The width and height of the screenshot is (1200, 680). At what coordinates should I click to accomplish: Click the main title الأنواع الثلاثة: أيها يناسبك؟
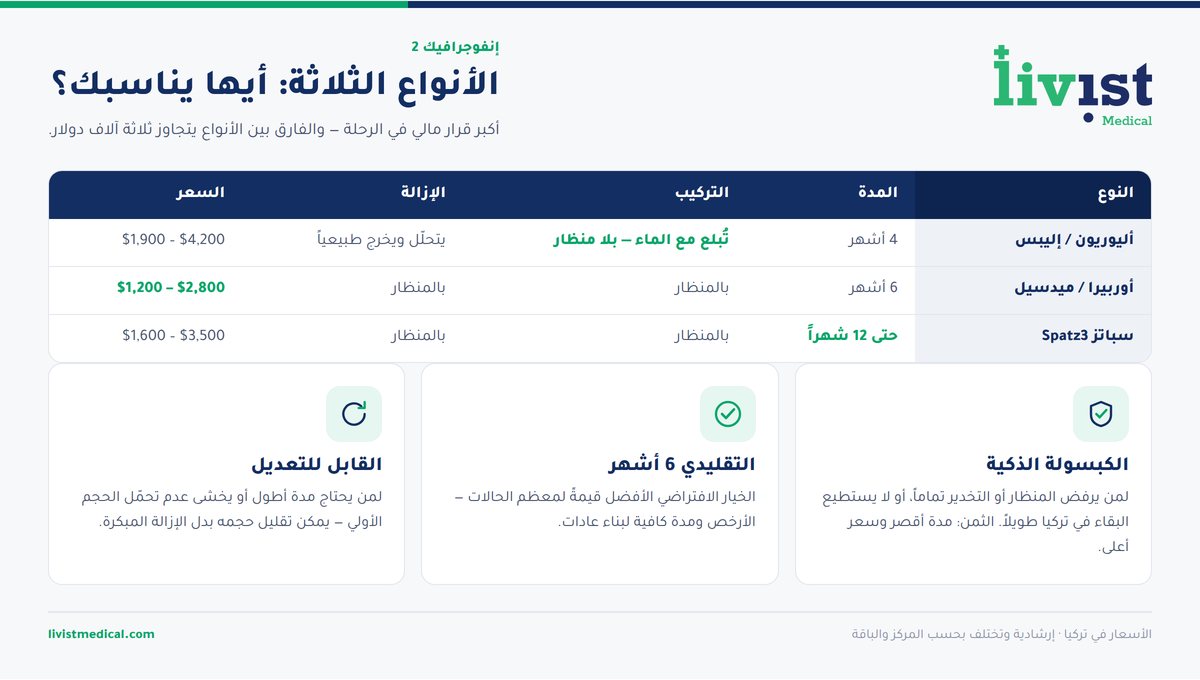(273, 83)
